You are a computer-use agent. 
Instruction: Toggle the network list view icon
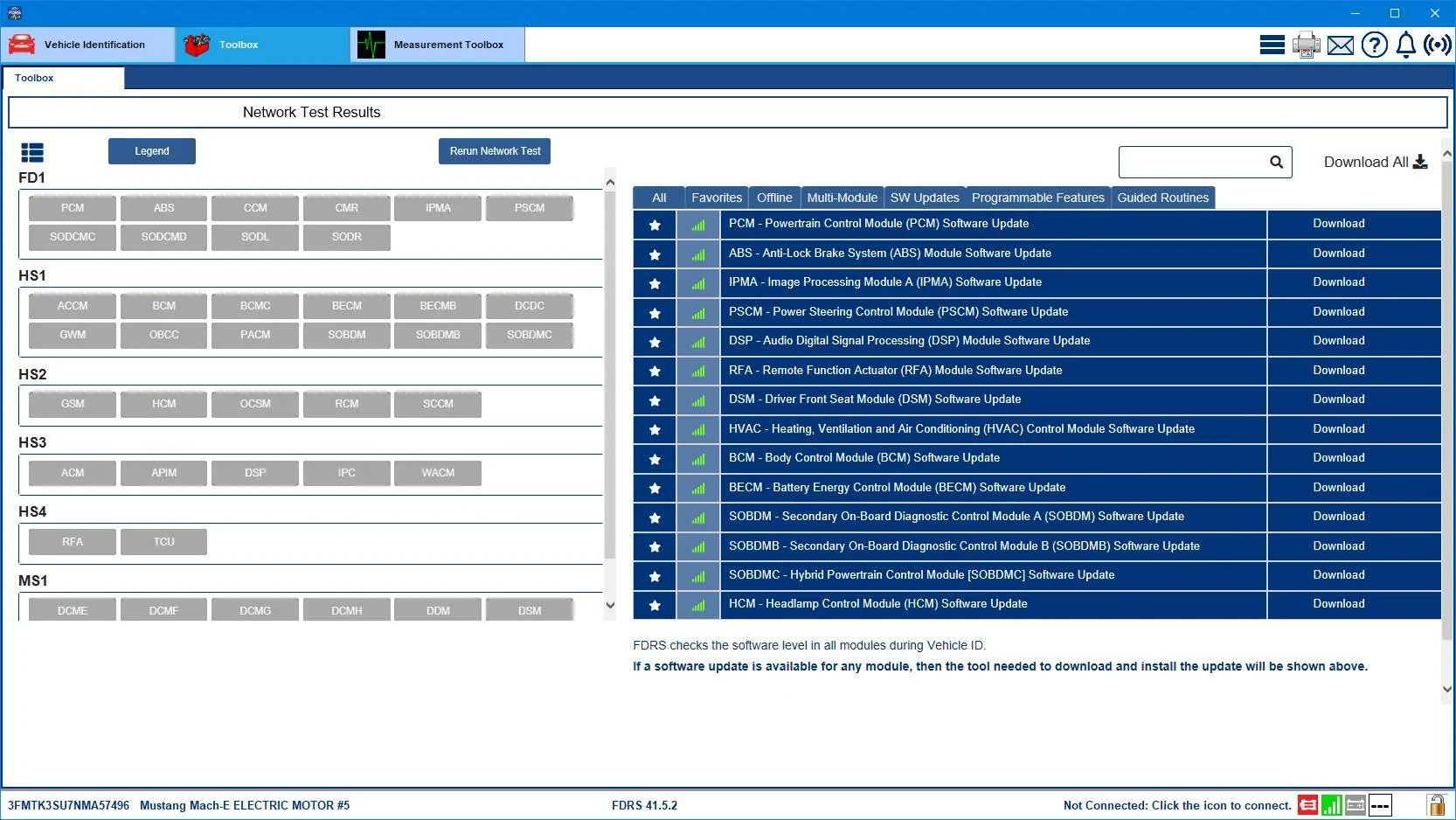[x=32, y=153]
